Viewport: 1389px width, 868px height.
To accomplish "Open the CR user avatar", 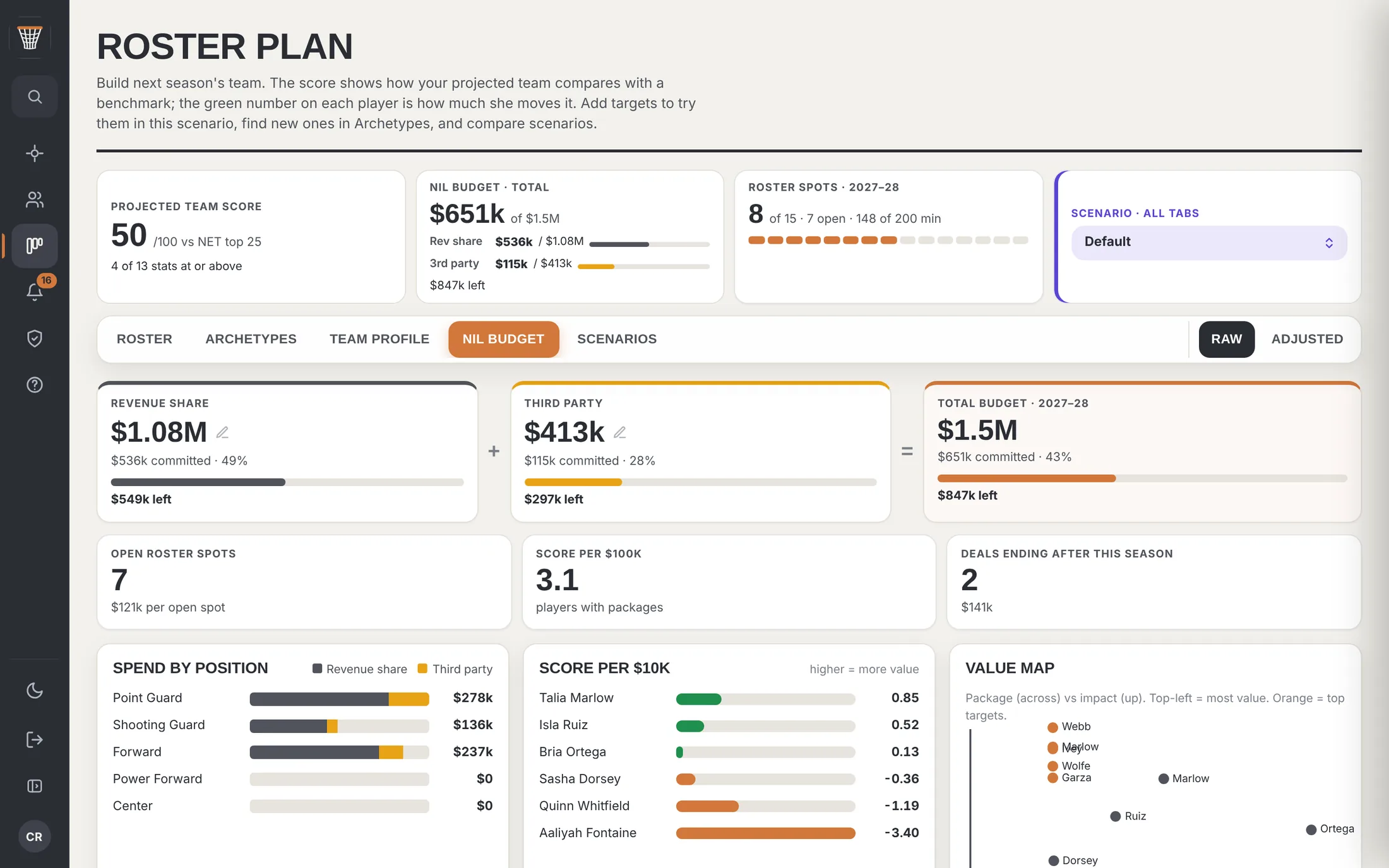I will [34, 836].
